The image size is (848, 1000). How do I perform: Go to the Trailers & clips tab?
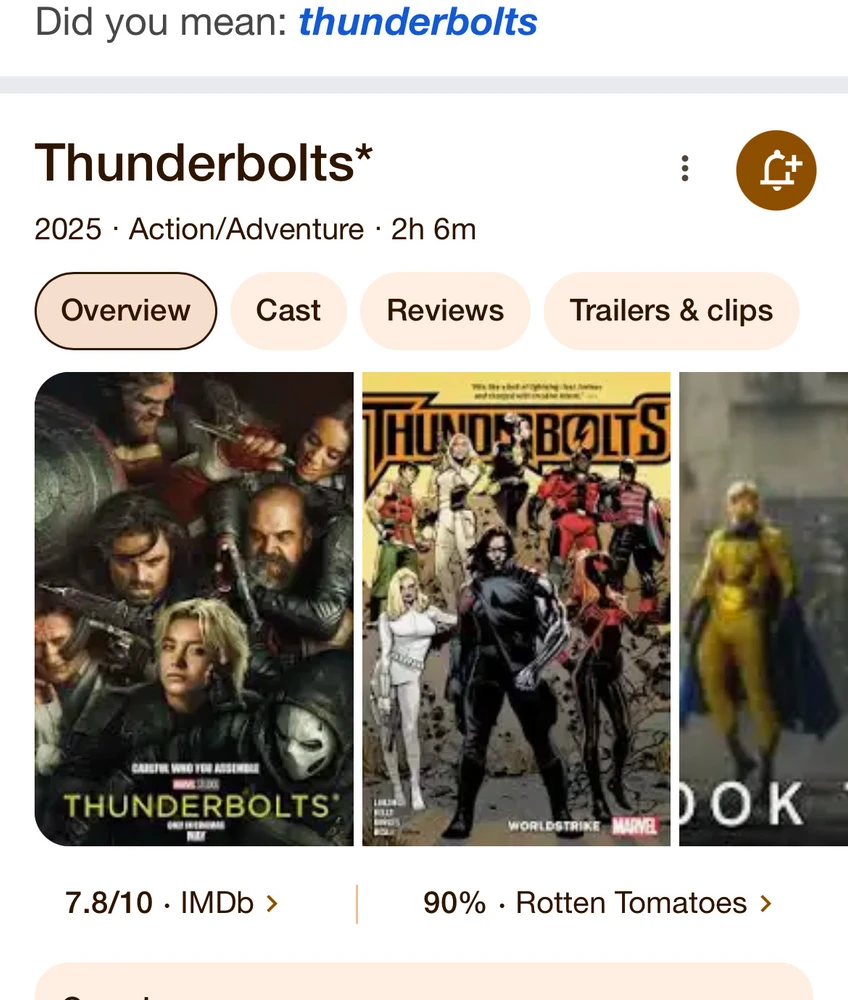pos(671,310)
